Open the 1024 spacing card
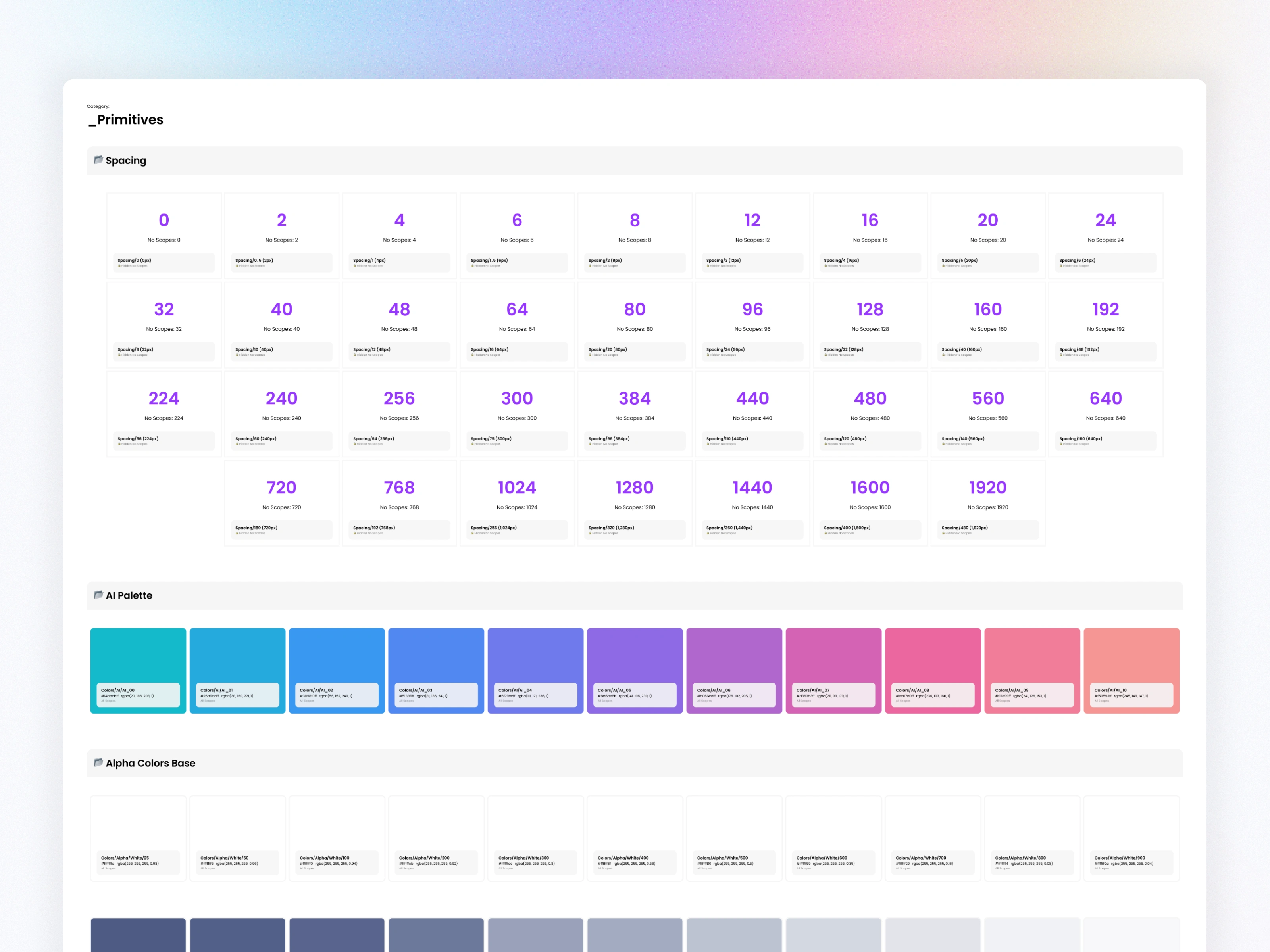1270x952 pixels. click(x=517, y=503)
